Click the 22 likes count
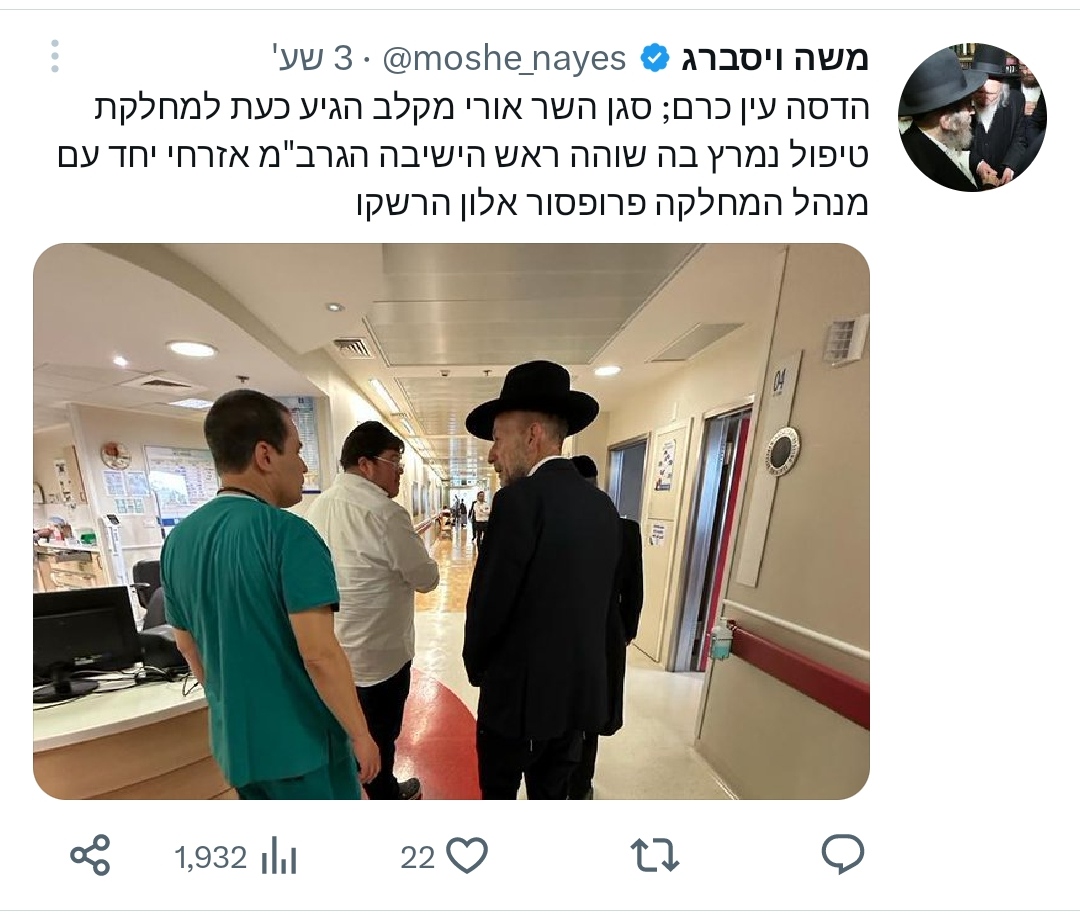 417,858
